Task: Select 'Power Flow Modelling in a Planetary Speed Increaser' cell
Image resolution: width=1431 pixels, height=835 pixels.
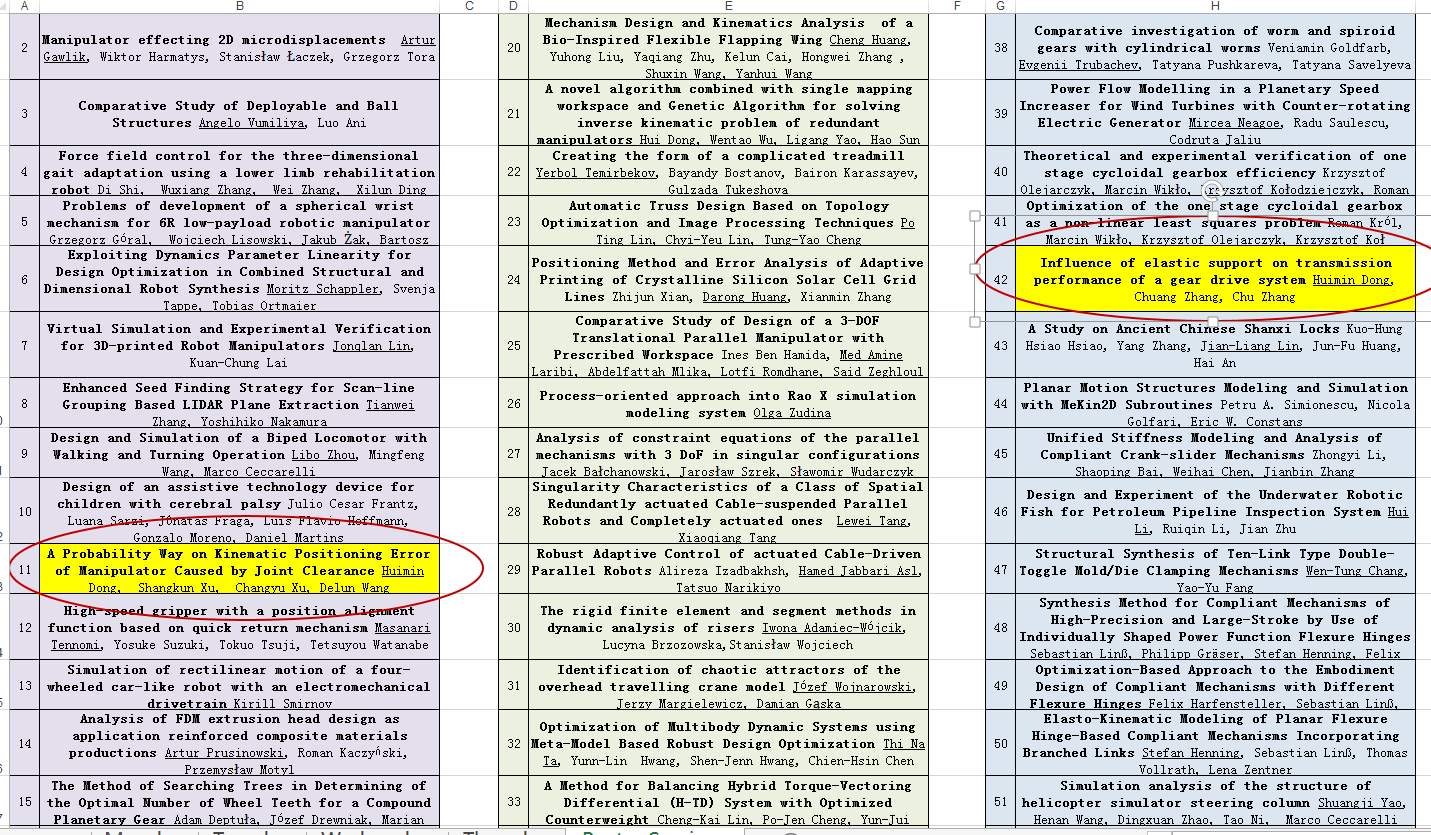Action: (1215, 113)
